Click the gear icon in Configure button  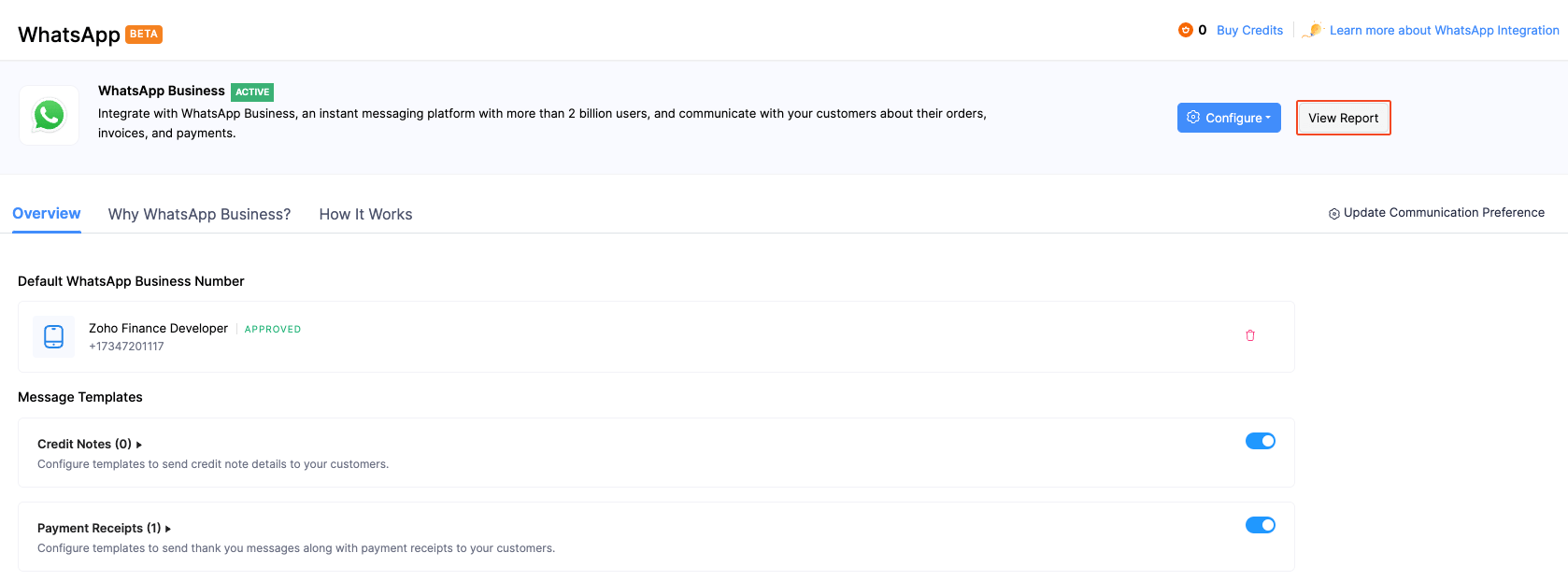pos(1193,118)
